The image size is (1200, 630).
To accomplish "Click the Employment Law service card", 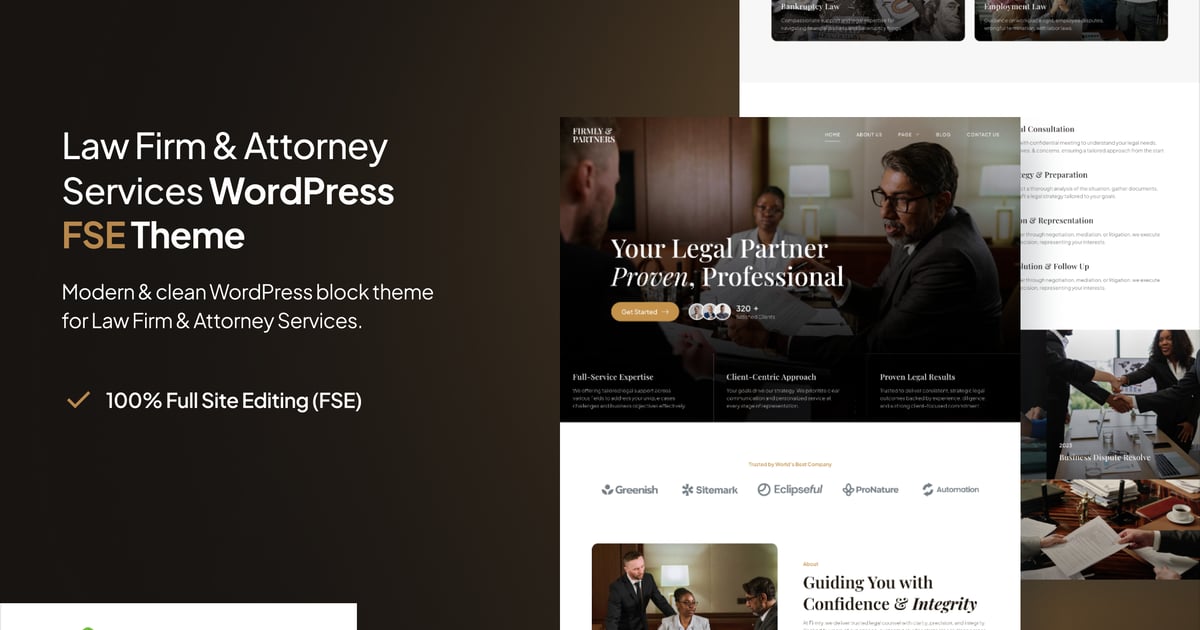I will [1071, 20].
